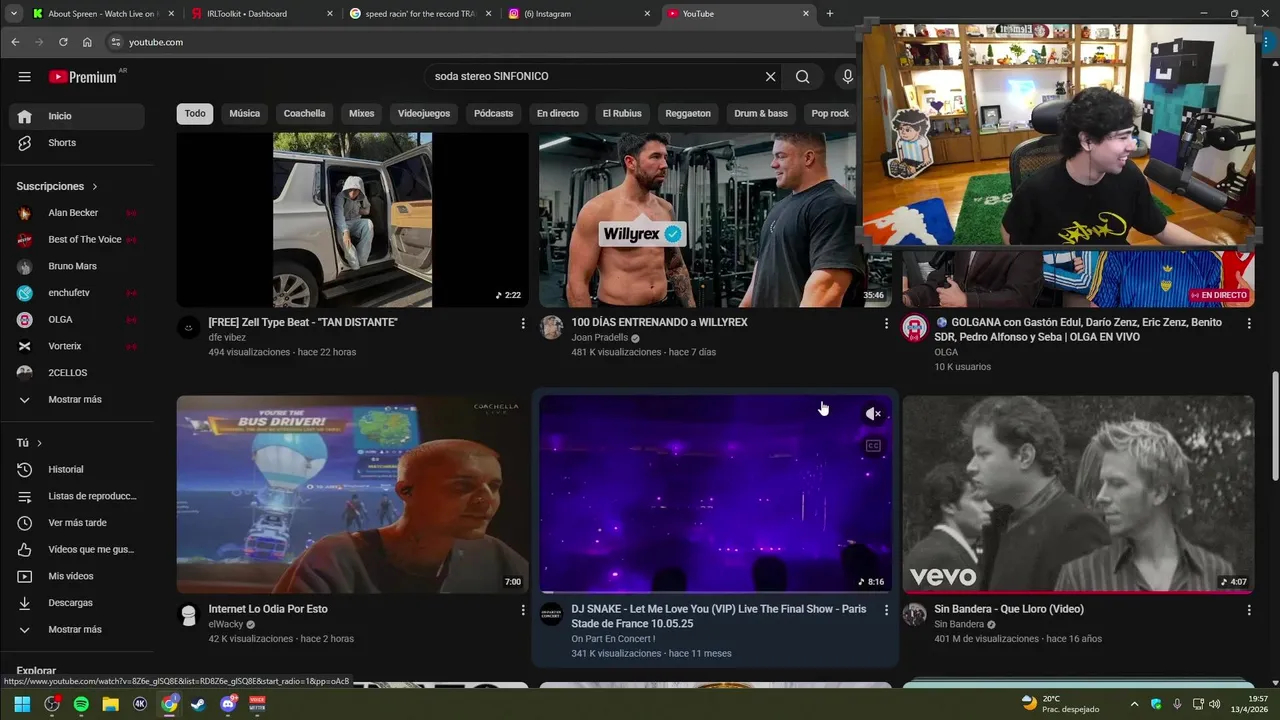Click the DJ SNAKE Let Me Love You title
Image resolution: width=1280 pixels, height=720 pixels.
click(718, 616)
